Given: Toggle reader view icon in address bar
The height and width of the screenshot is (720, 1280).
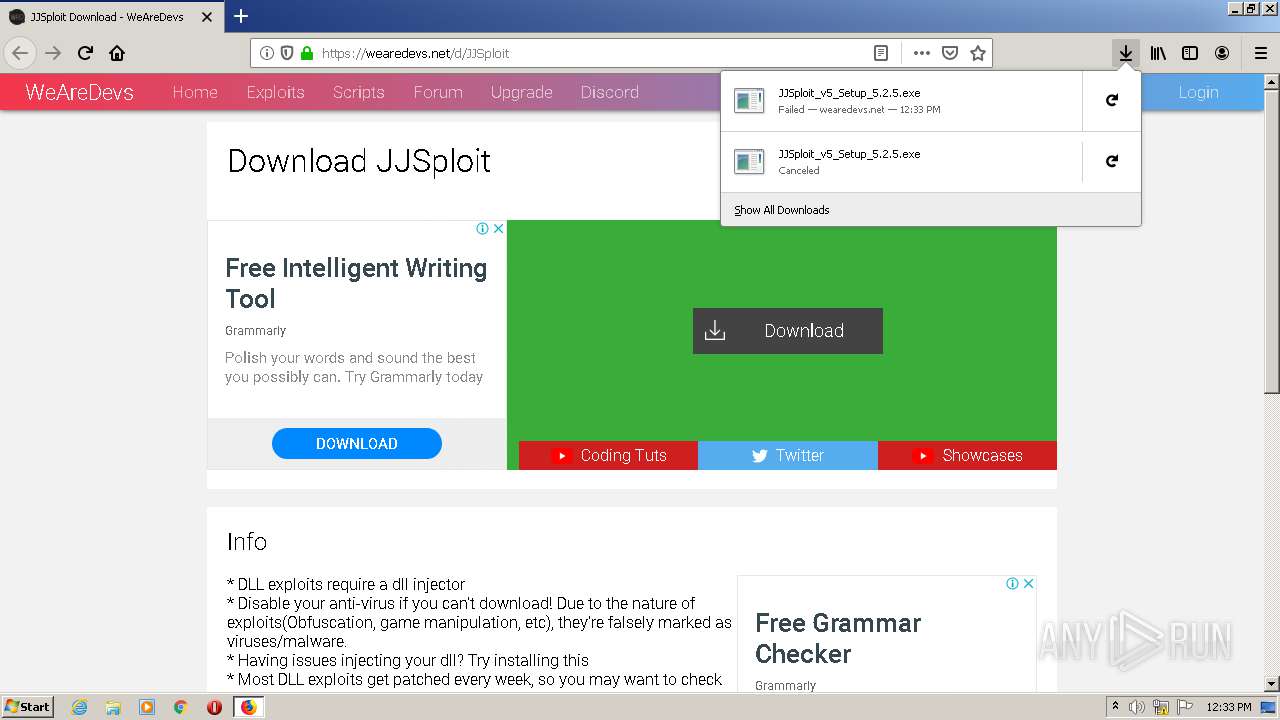Looking at the screenshot, I should 880,53.
